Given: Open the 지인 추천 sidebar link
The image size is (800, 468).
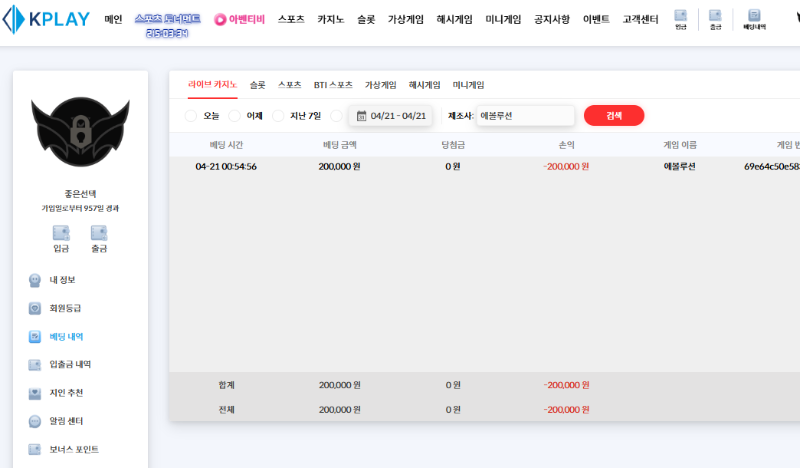Looking at the screenshot, I should point(66,393).
